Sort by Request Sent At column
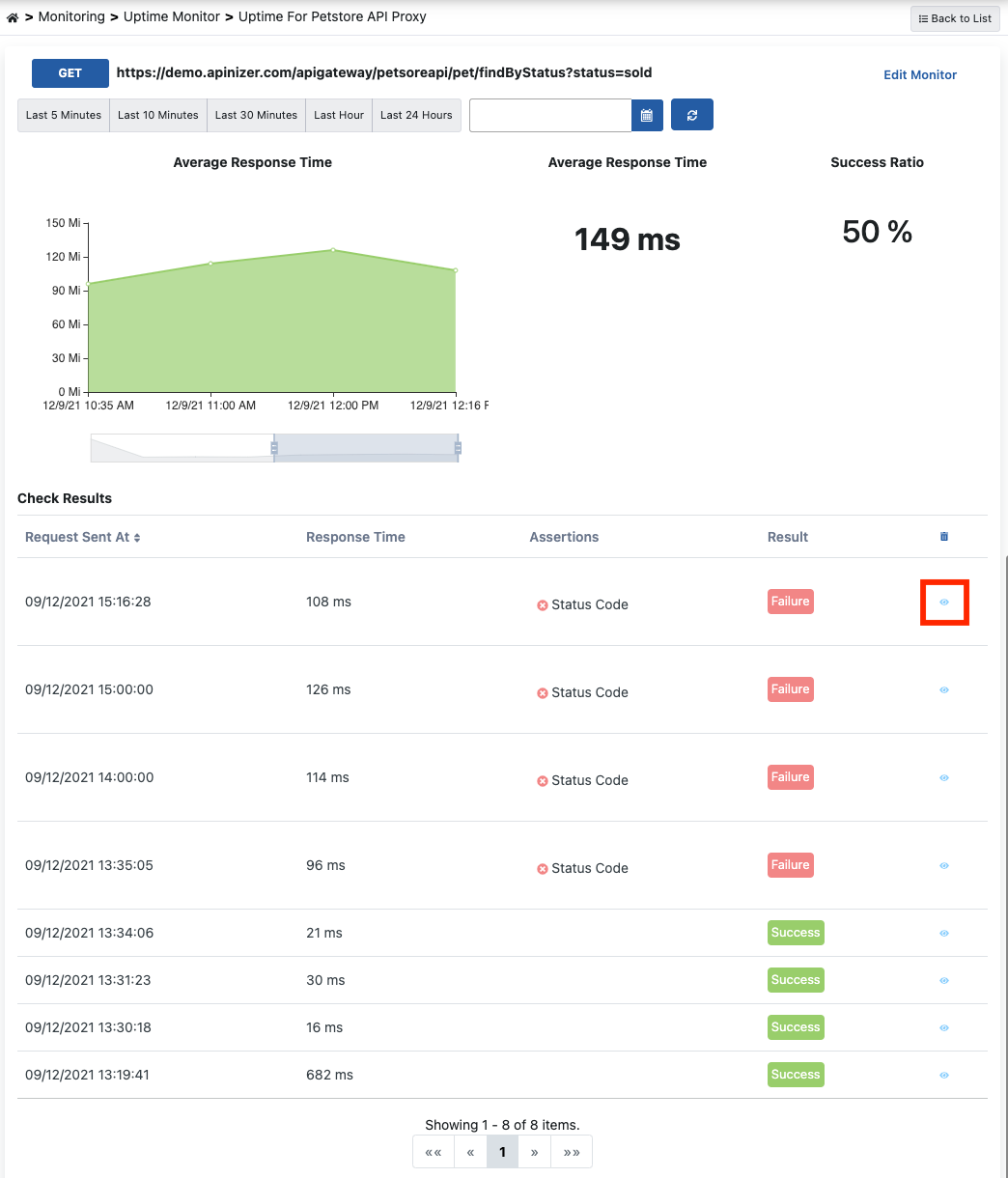Screen dimensions: 1008x1178 coord(83,537)
